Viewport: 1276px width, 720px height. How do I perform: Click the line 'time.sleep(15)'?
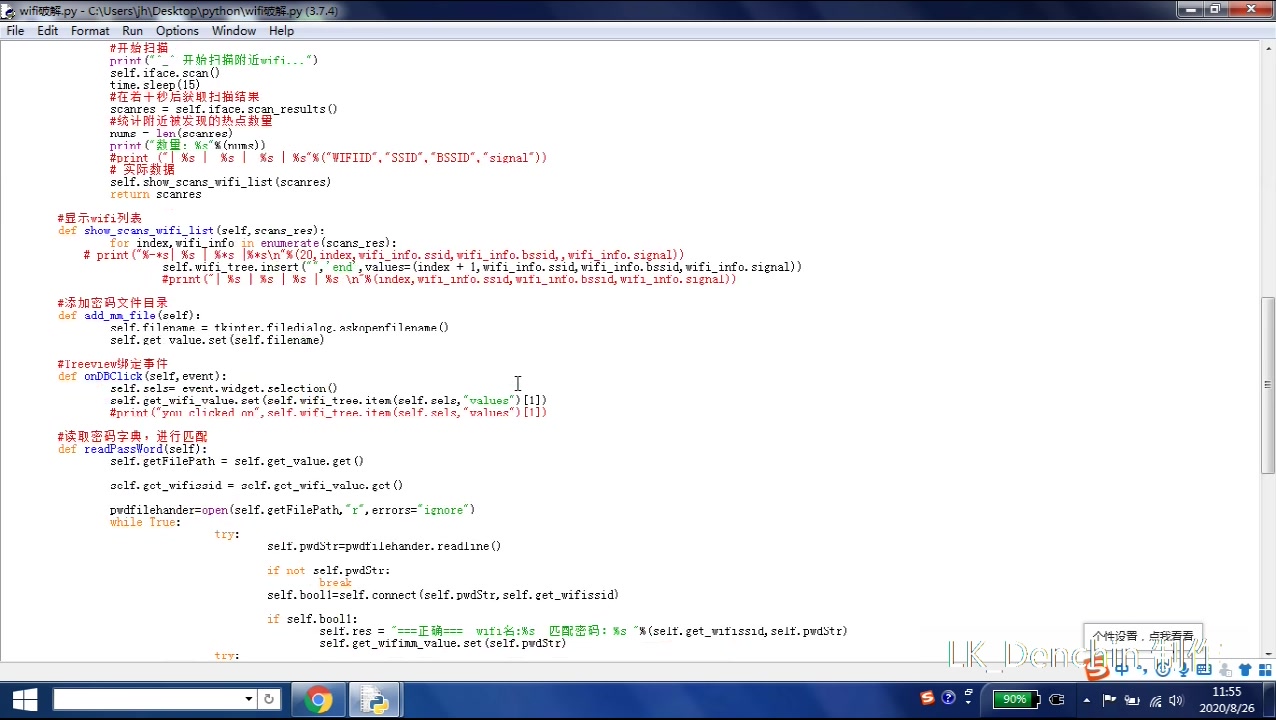[155, 85]
